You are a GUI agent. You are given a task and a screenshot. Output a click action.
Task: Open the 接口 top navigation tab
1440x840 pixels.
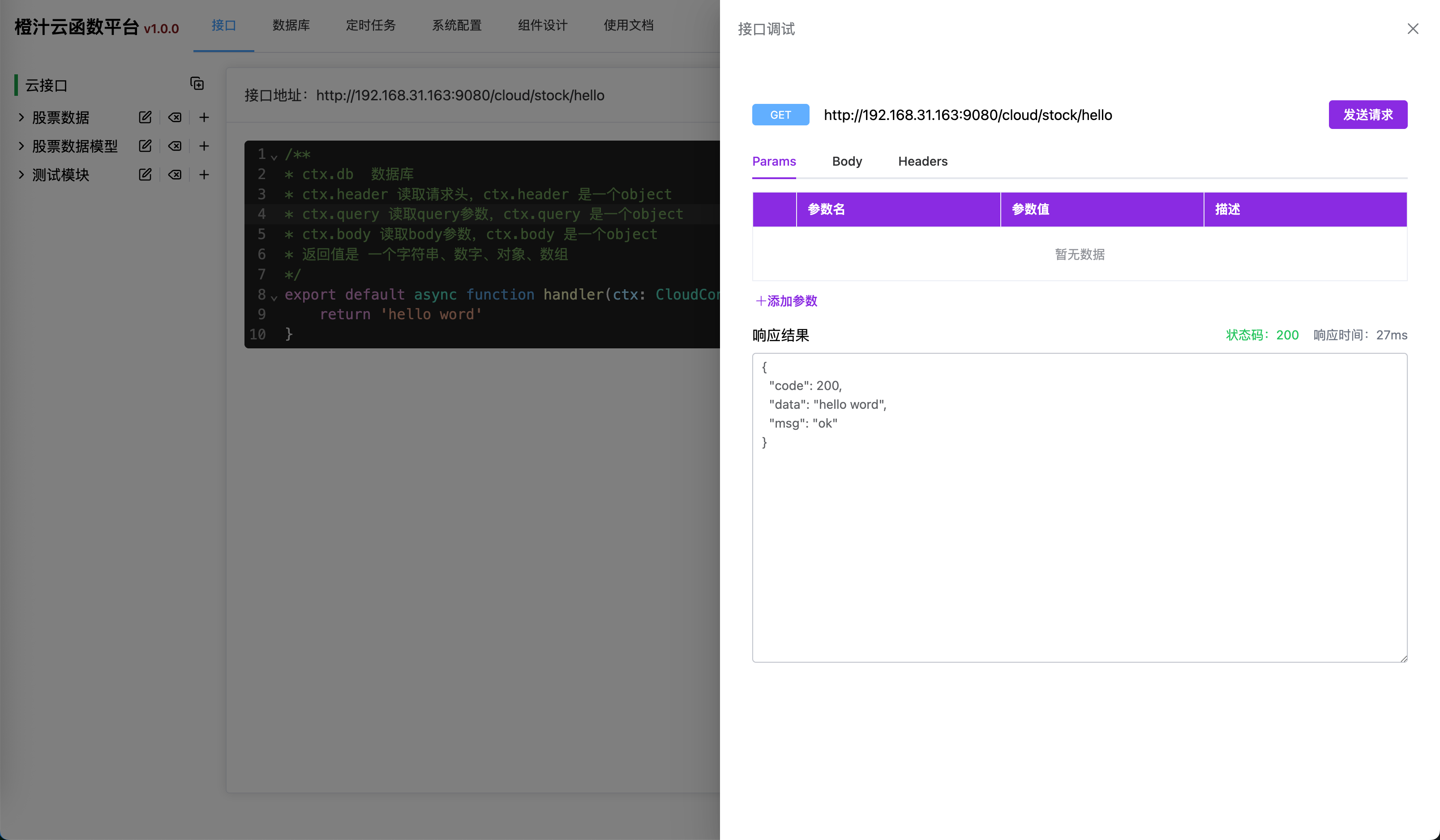(x=223, y=25)
